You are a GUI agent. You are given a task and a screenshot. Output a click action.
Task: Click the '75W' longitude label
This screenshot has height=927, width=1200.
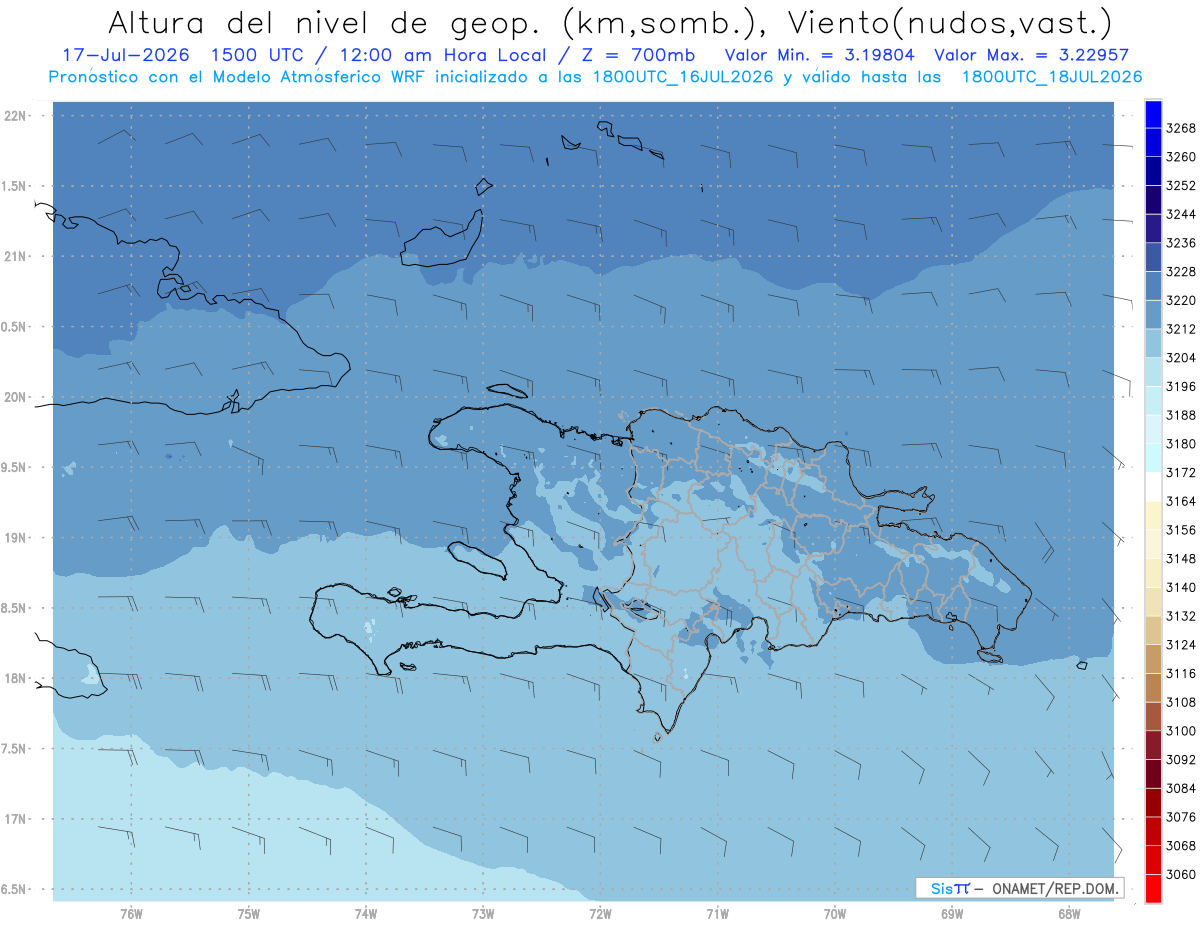click(x=249, y=914)
